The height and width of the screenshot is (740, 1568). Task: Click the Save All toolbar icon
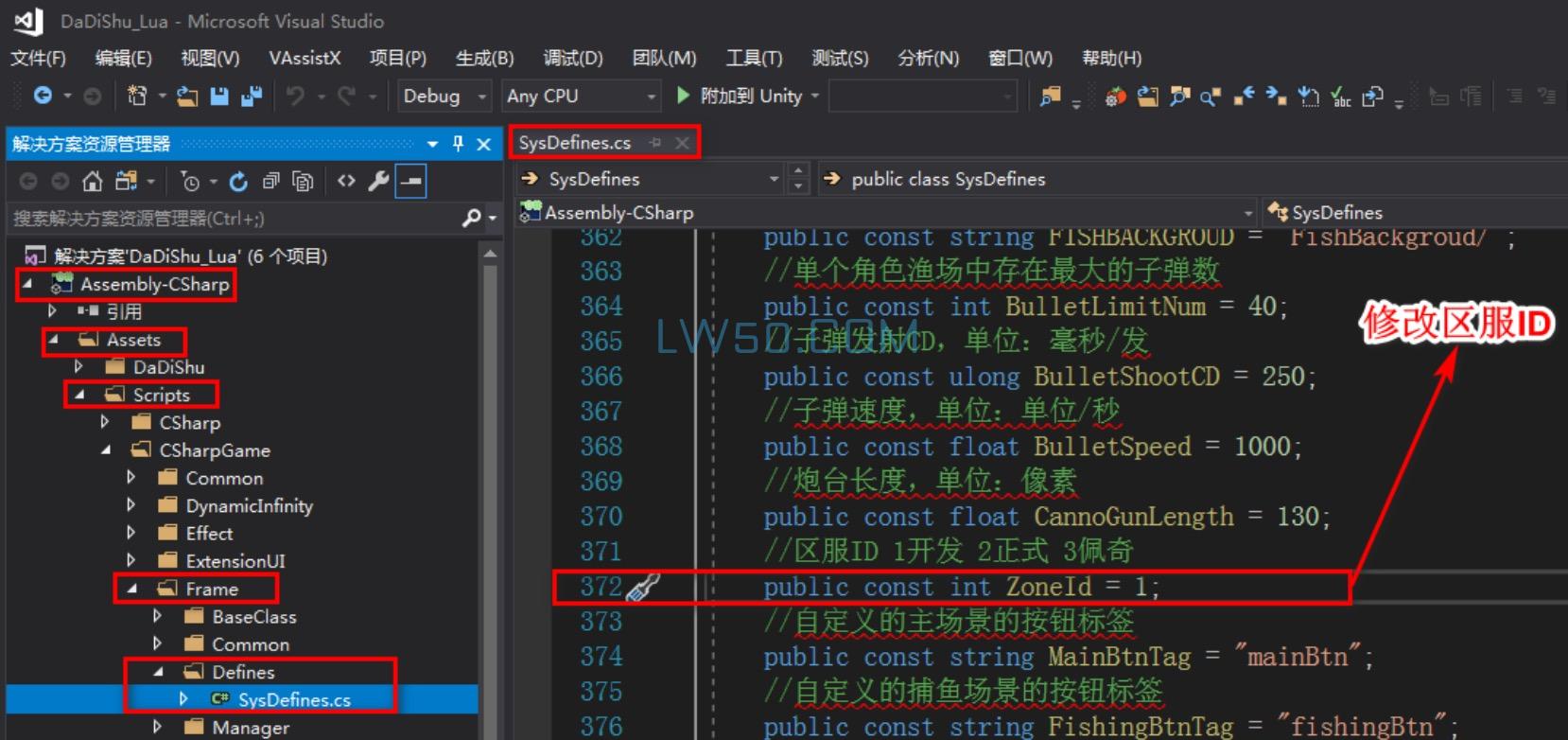pyautogui.click(x=251, y=96)
